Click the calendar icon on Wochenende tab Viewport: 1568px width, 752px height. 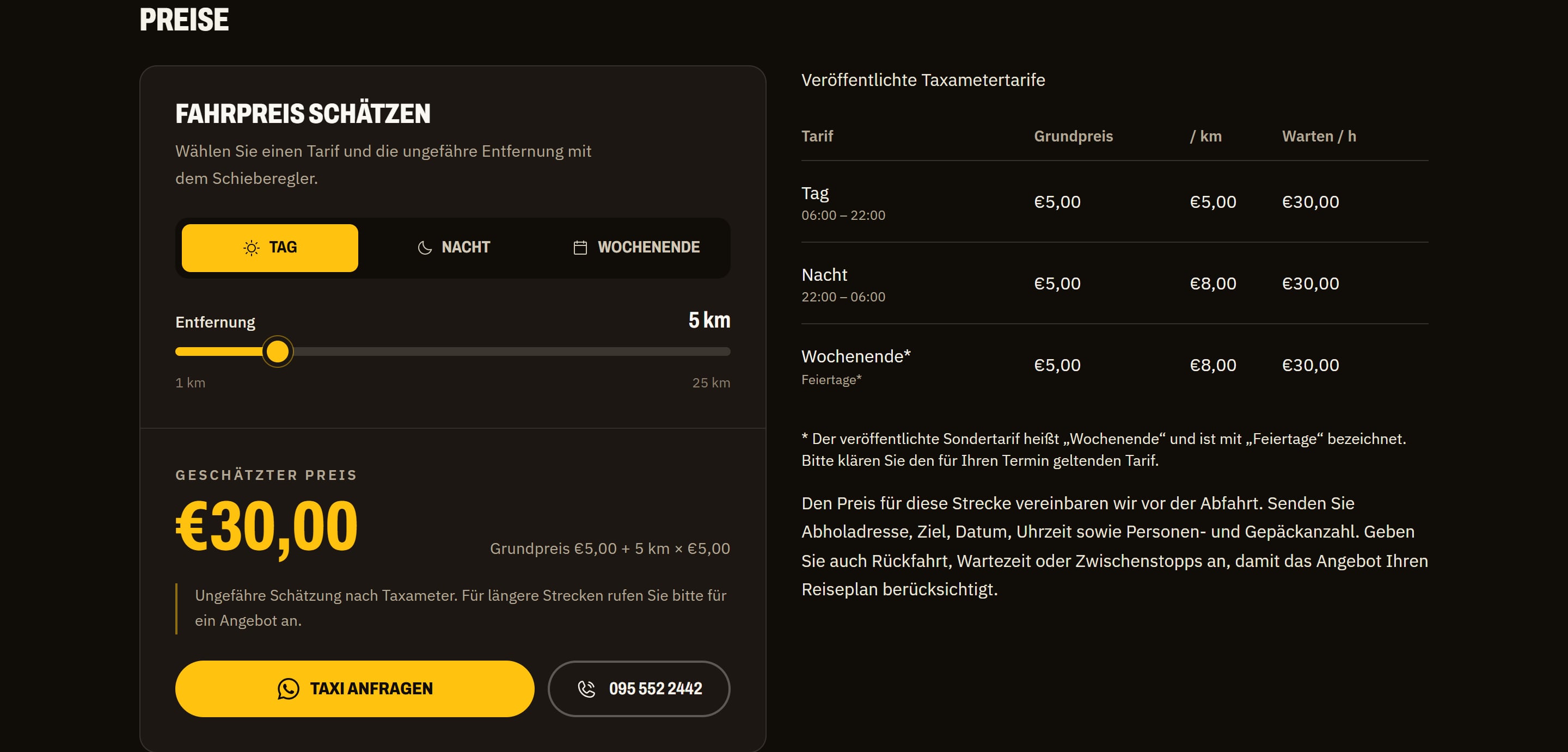click(580, 248)
